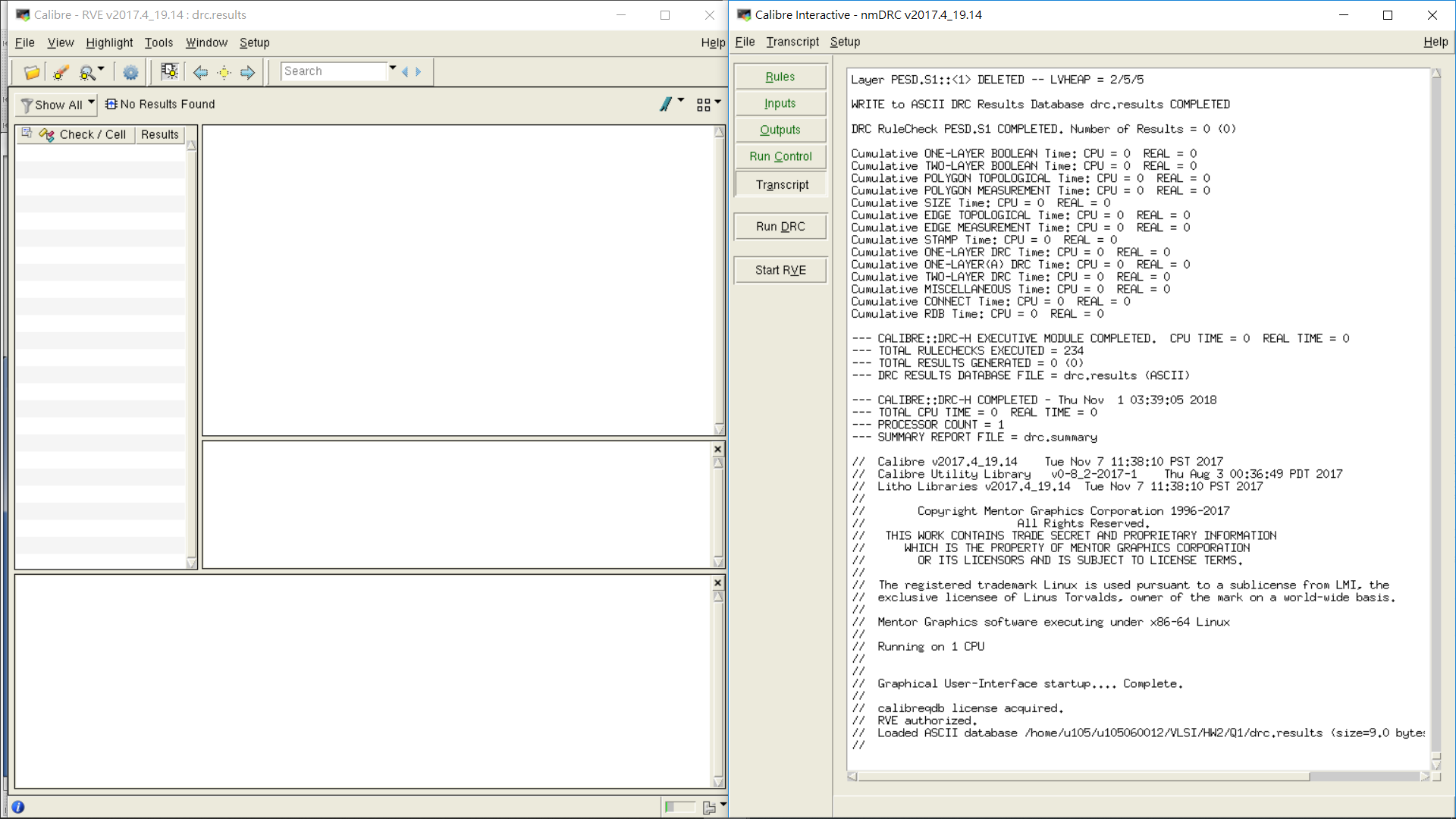
Task: Click the highlighter pen color icon
Action: pyautogui.click(x=666, y=104)
